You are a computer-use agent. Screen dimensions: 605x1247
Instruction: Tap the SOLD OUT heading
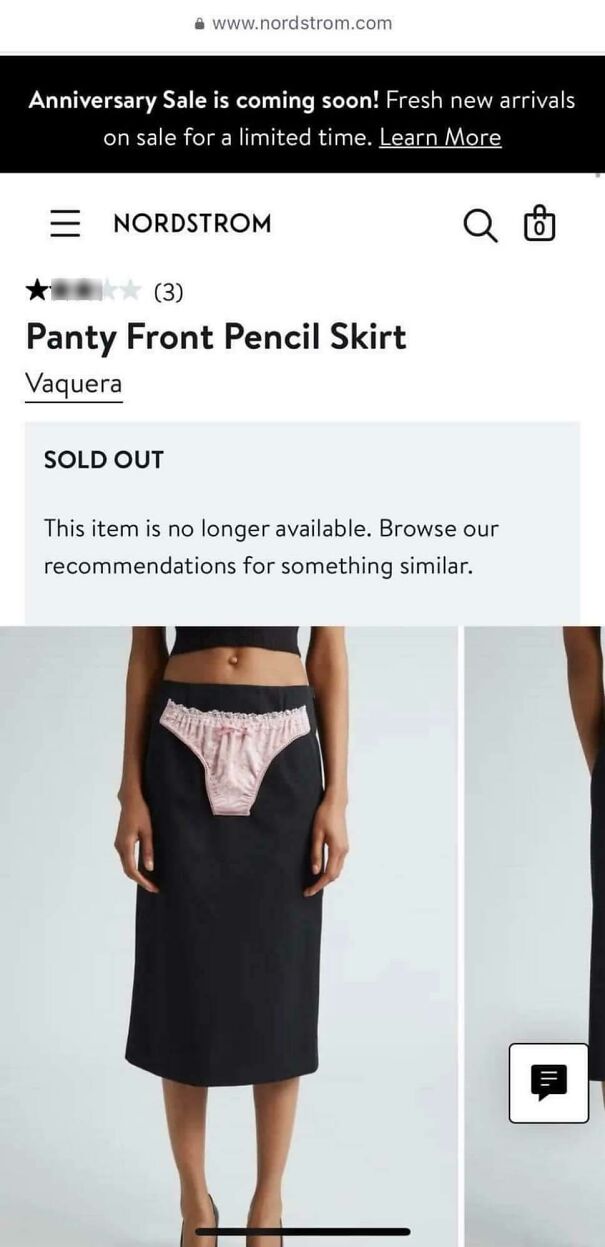pos(103,460)
